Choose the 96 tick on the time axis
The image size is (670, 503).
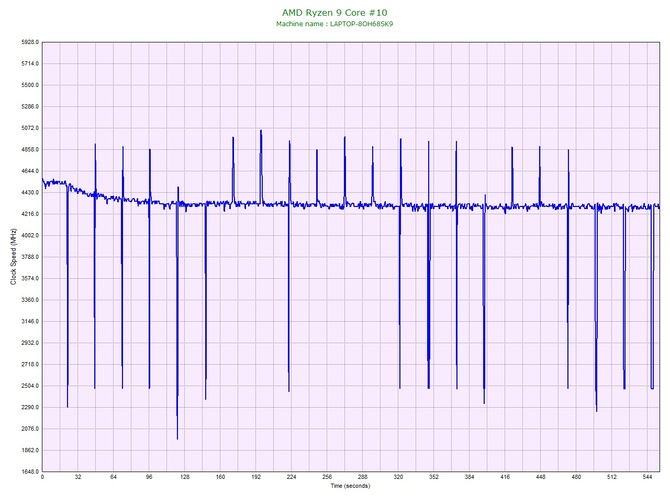pyautogui.click(x=149, y=478)
